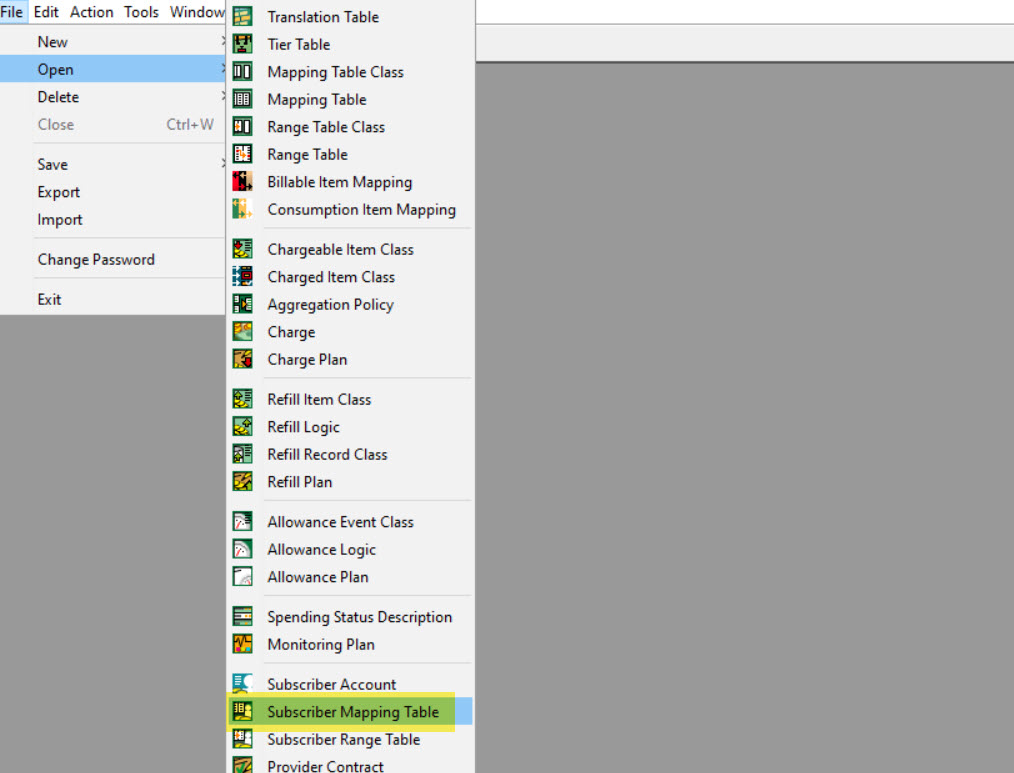Open the Tools menu
The width and height of the screenshot is (1014, 773).
141,12
